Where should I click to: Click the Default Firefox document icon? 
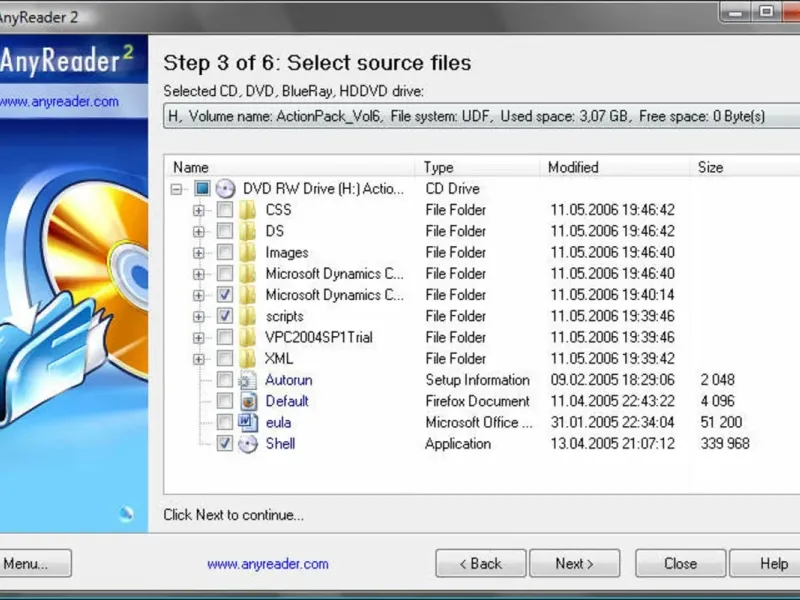248,401
